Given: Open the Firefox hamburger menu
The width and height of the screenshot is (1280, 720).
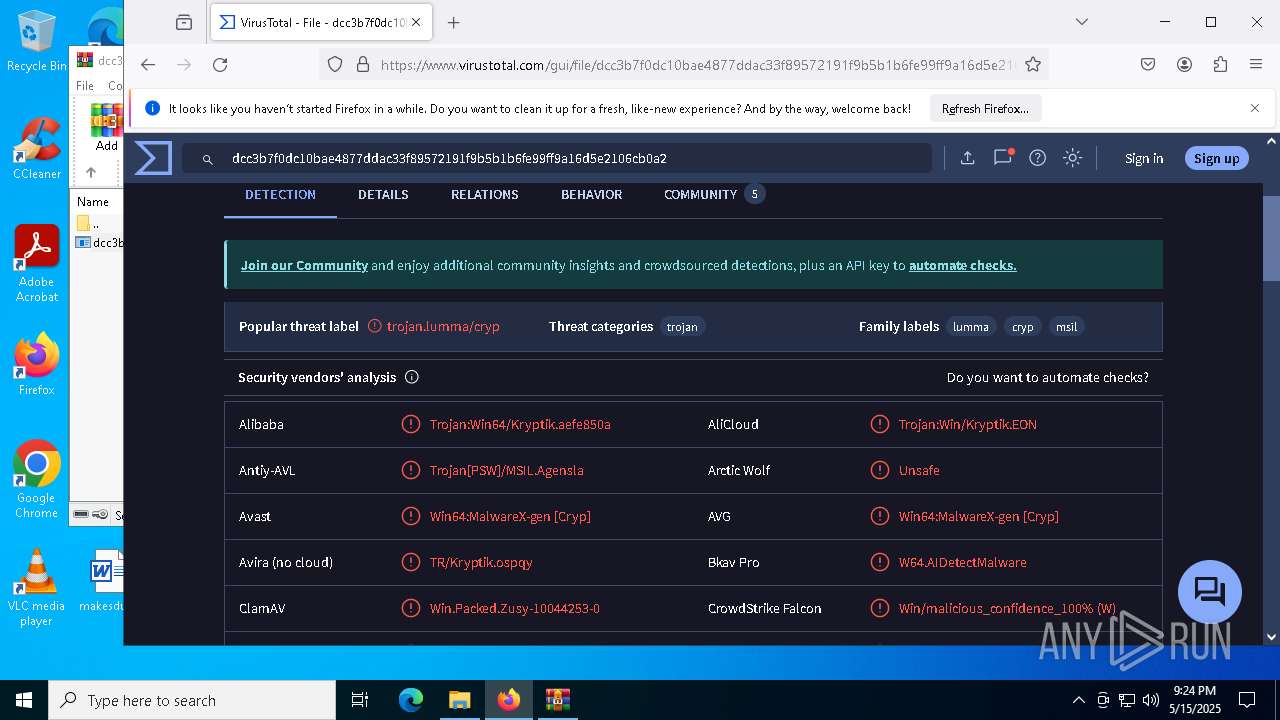Looking at the screenshot, I should click(1256, 64).
